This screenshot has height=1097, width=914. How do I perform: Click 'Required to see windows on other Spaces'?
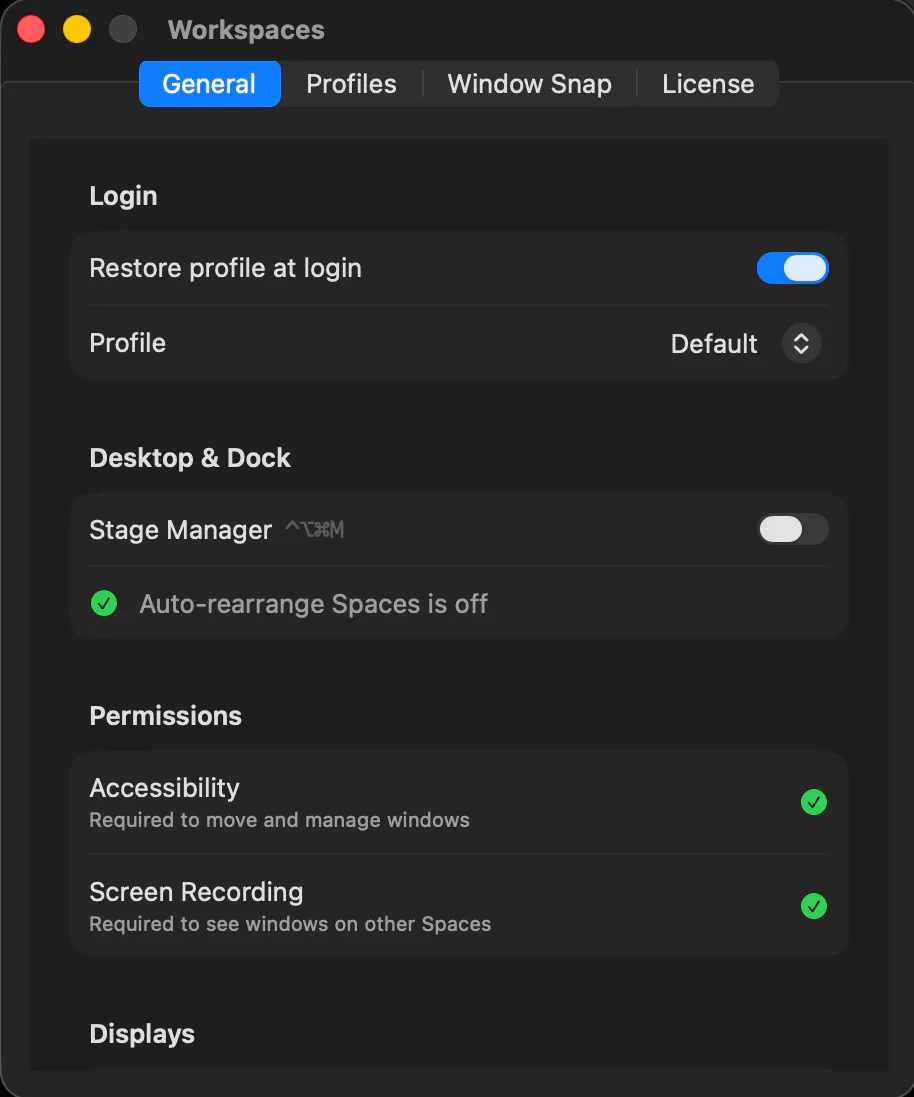pos(290,924)
